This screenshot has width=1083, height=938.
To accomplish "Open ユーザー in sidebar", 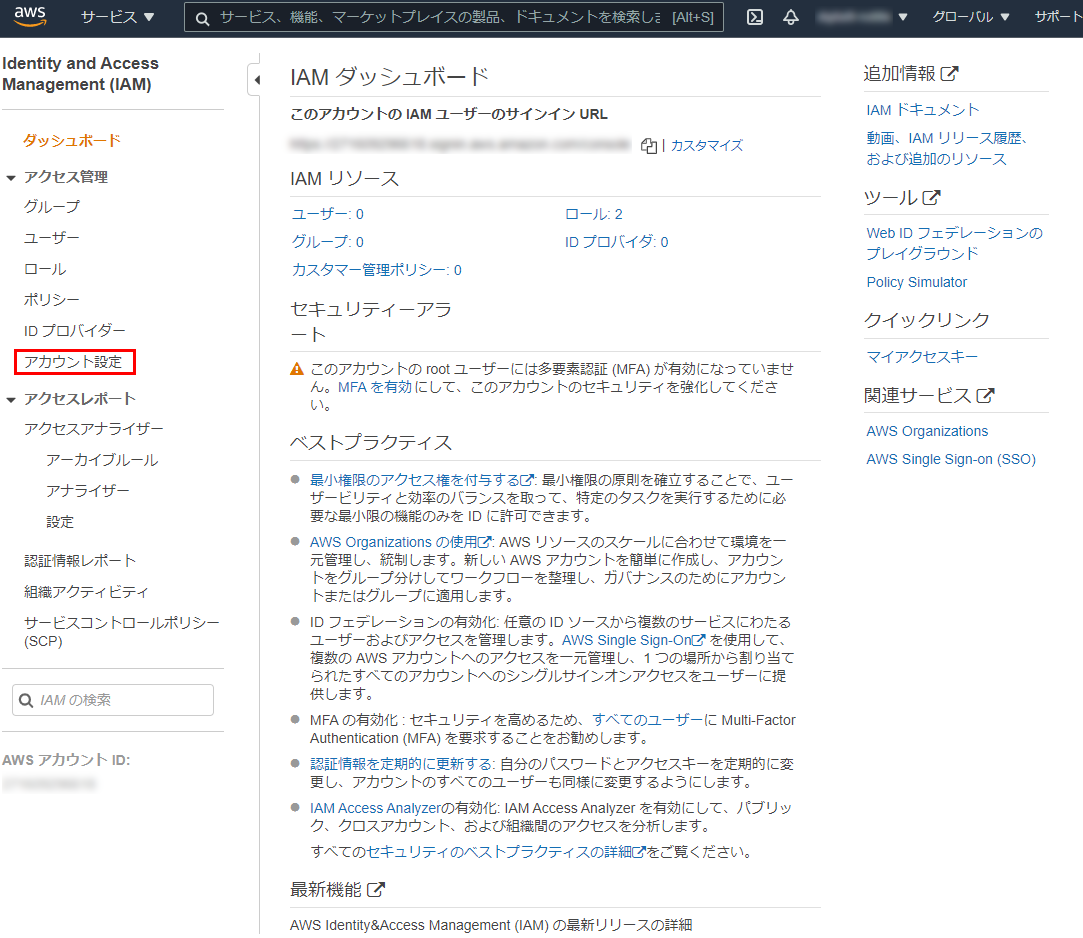I will 52,238.
